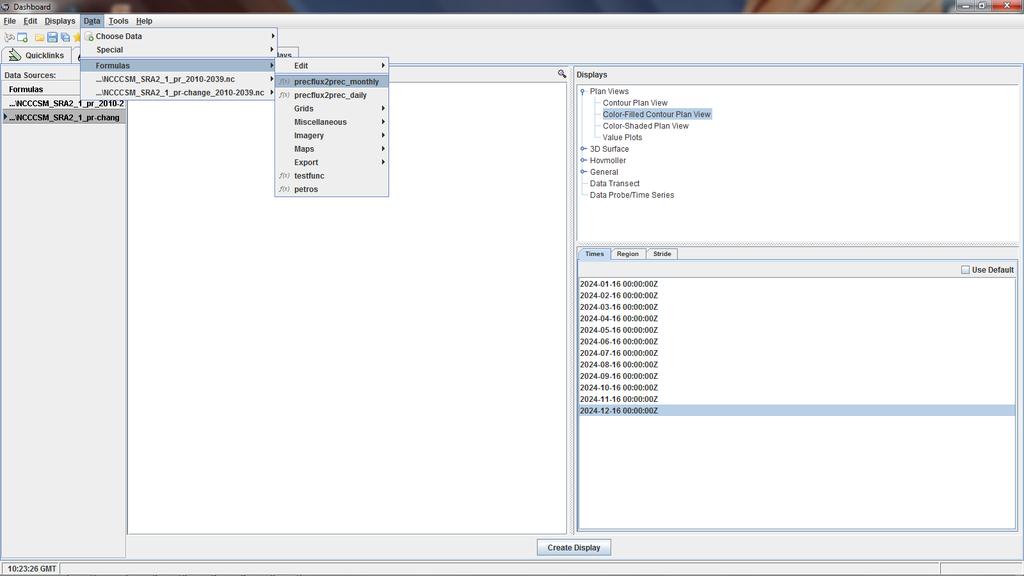The width and height of the screenshot is (1024, 576).
Task: Open the NCCCSM_SRA2_1_pr_2010-2039.nc menu entry
Action: [179, 79]
